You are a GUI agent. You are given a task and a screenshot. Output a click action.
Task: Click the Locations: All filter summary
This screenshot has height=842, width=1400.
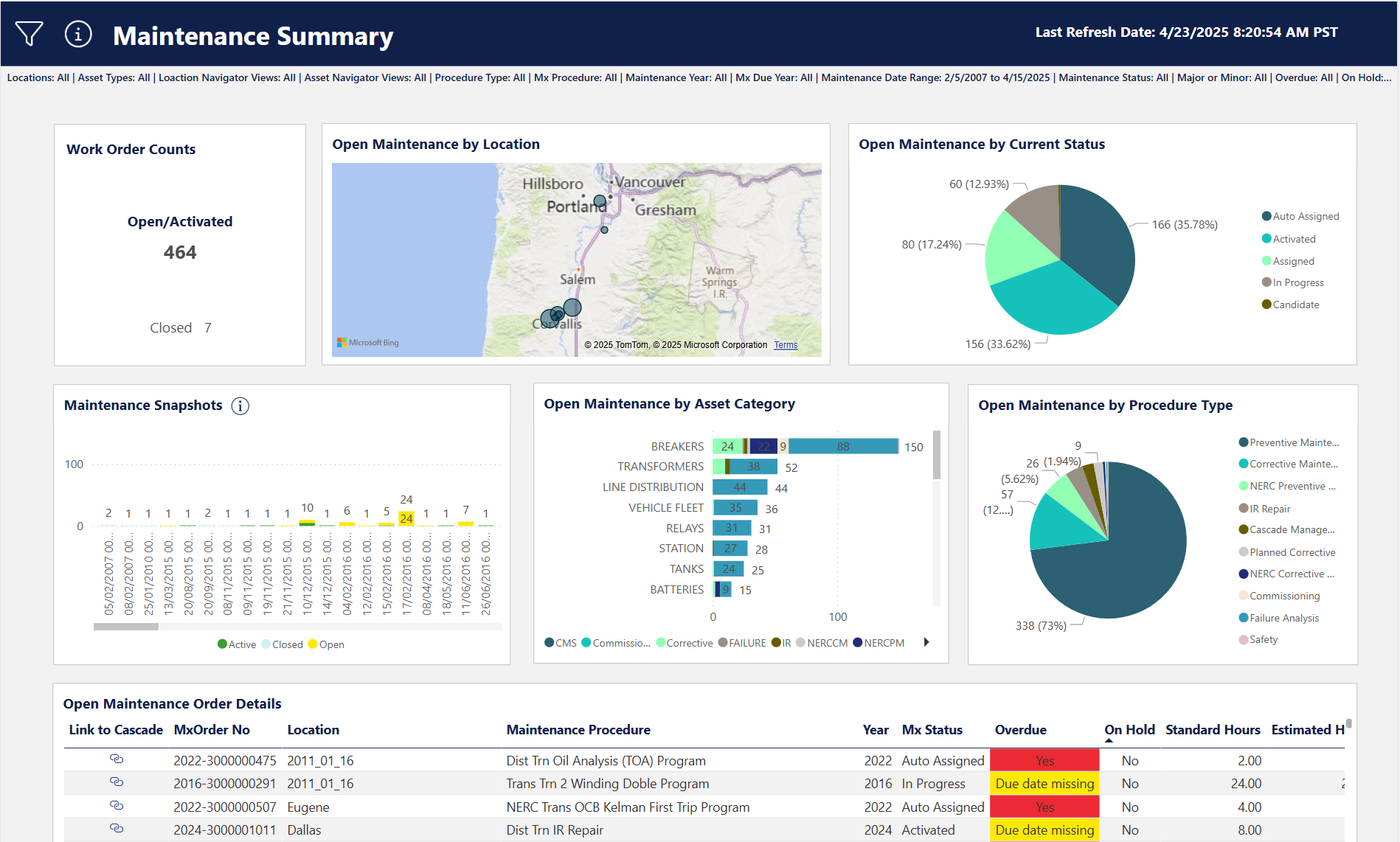[37, 77]
